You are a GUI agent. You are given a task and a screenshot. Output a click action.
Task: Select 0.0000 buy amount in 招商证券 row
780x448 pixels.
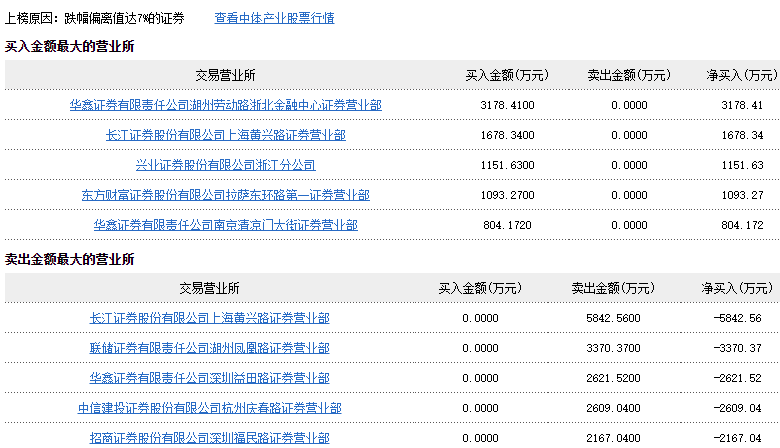point(480,438)
